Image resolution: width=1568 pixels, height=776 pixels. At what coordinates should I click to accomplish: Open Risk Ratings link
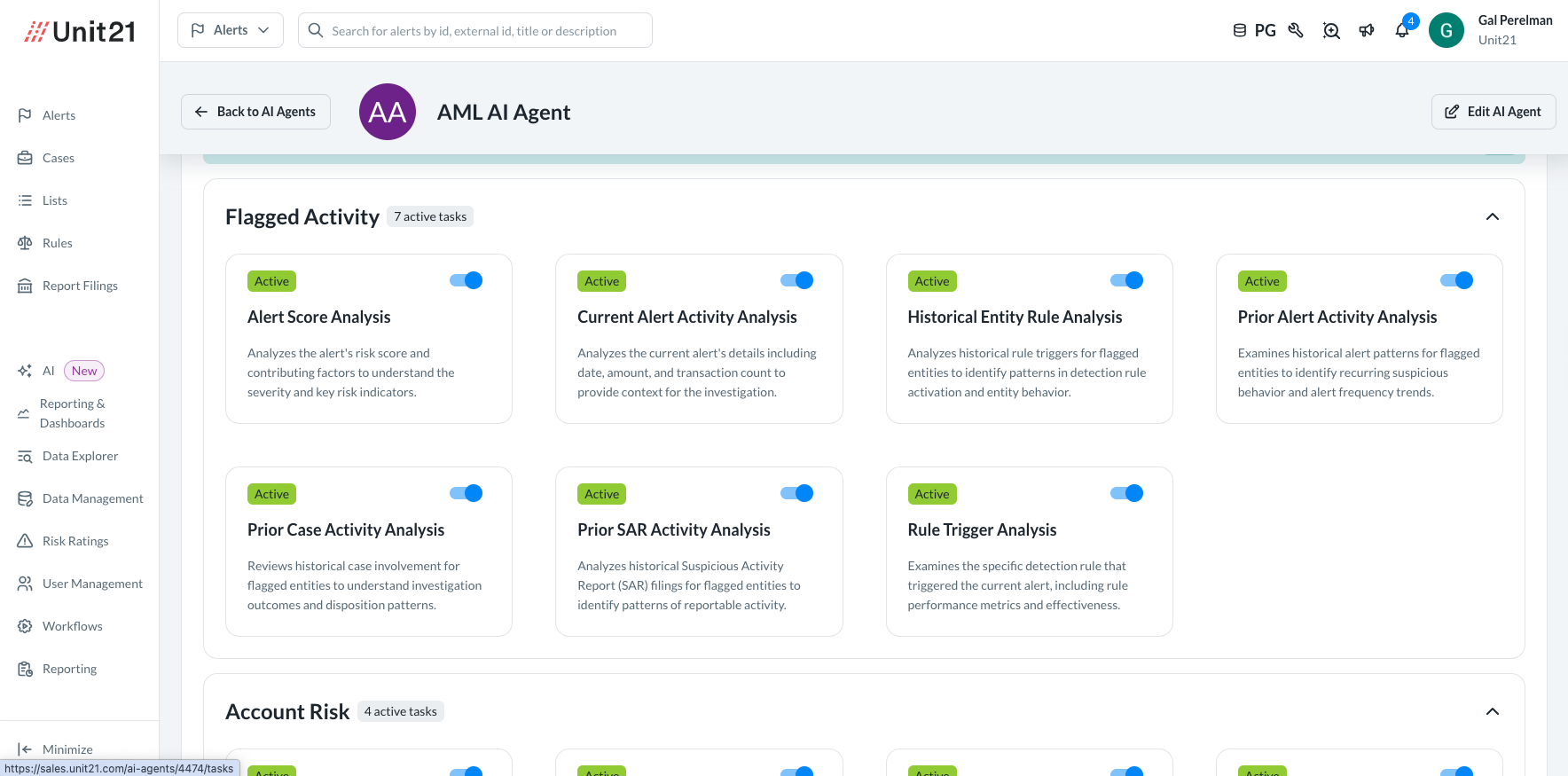click(75, 541)
